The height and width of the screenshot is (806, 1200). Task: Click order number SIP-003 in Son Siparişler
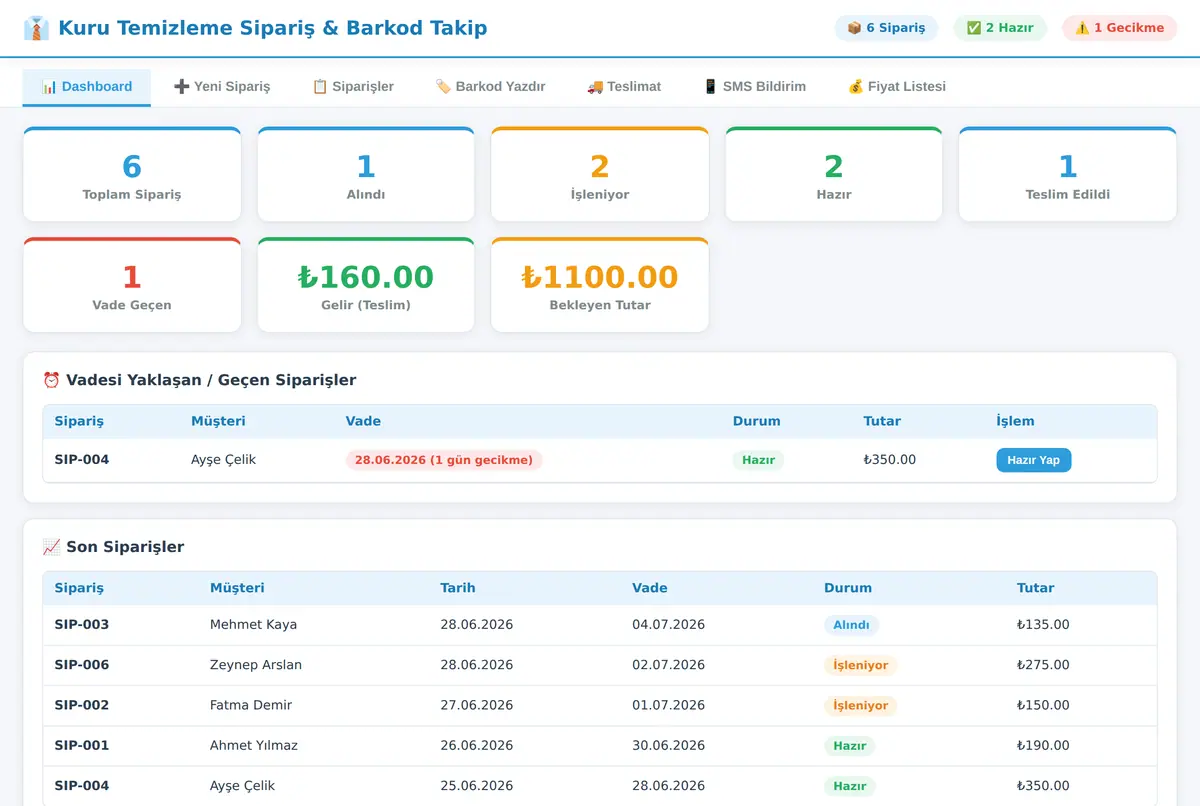(82, 625)
